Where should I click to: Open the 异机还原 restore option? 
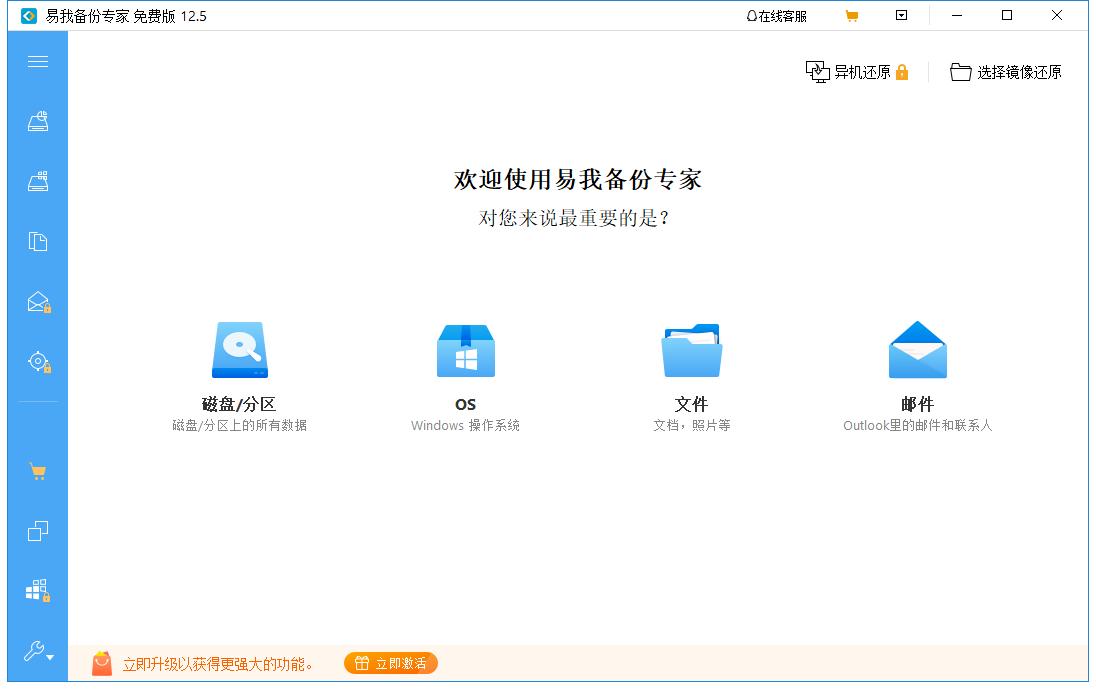pyautogui.click(x=855, y=71)
